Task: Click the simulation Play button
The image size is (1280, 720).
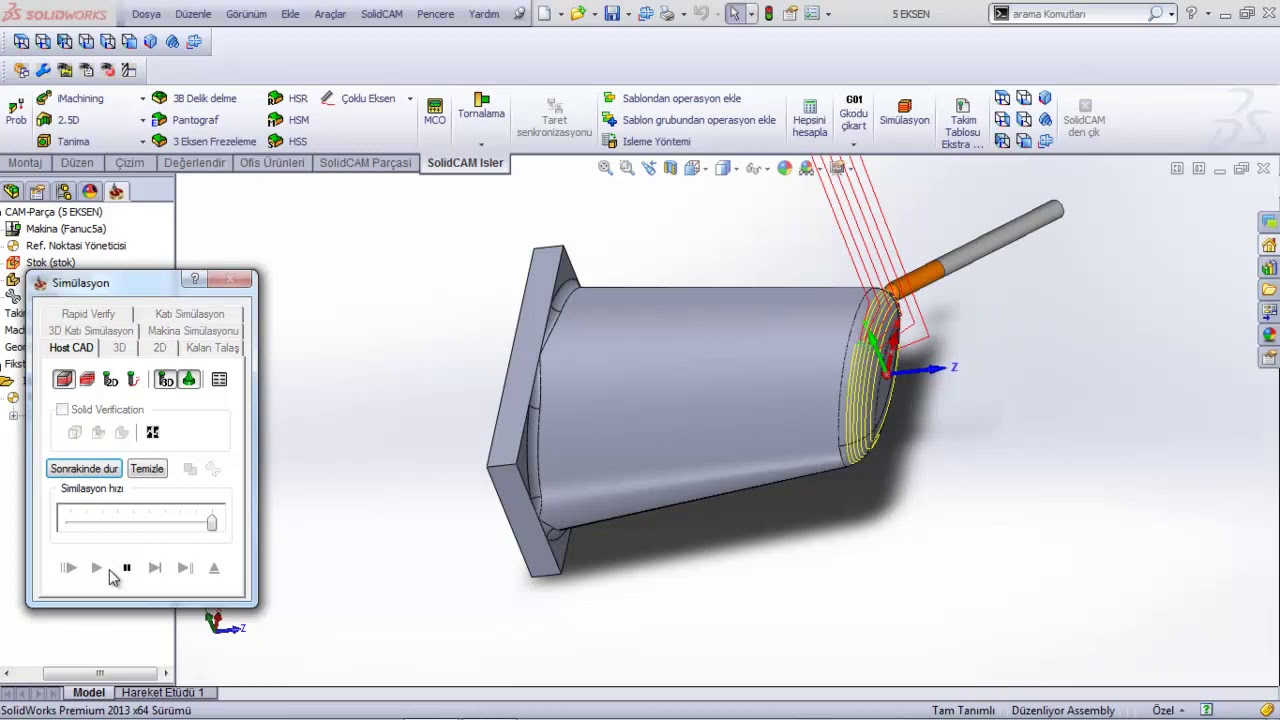Action: [x=97, y=568]
